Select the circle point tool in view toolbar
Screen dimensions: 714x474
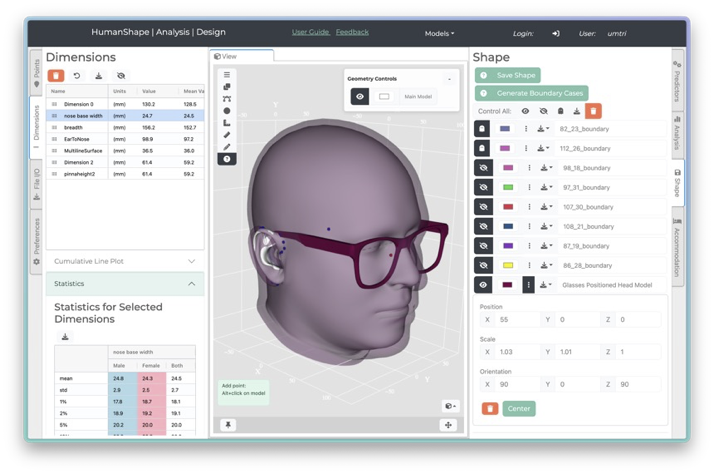point(227,111)
